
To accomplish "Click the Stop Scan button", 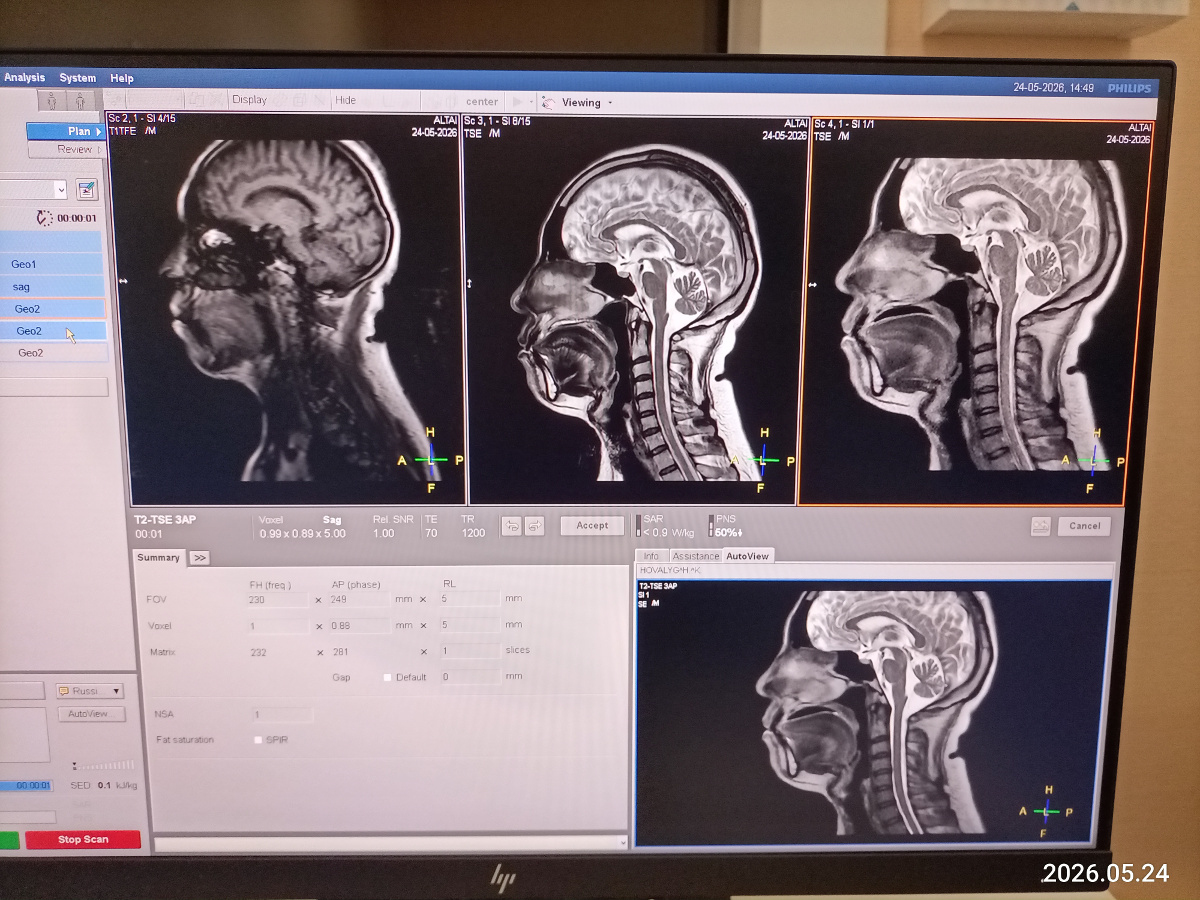I will [83, 840].
